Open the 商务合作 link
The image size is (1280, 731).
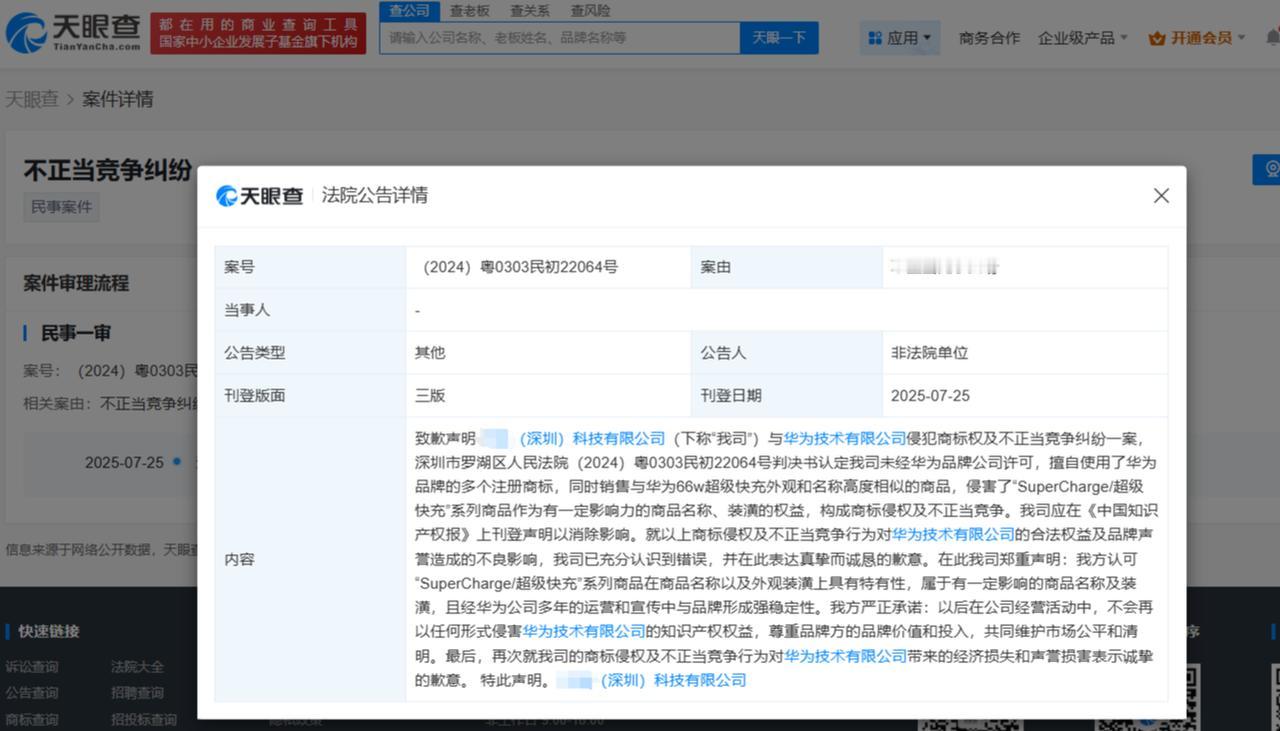(989, 38)
